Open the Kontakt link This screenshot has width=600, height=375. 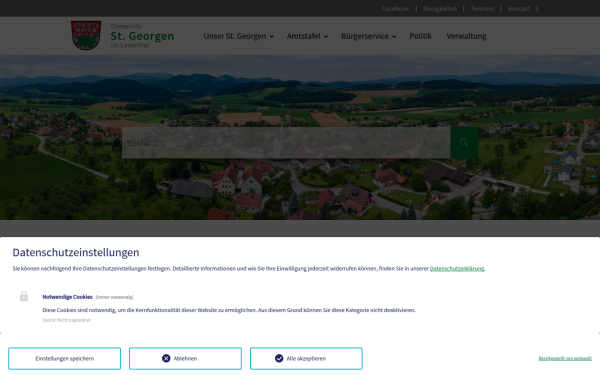[518, 8]
